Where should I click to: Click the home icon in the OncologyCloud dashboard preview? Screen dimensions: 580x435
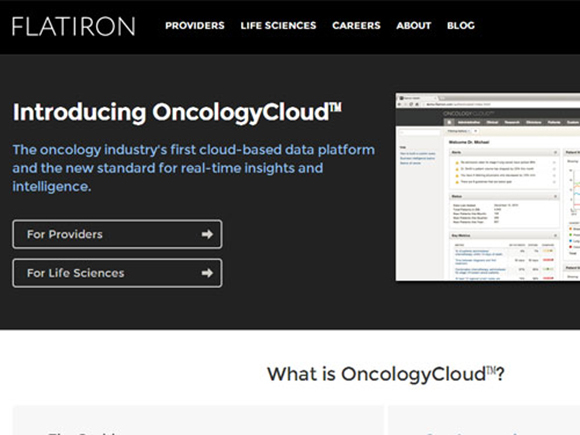pos(449,122)
